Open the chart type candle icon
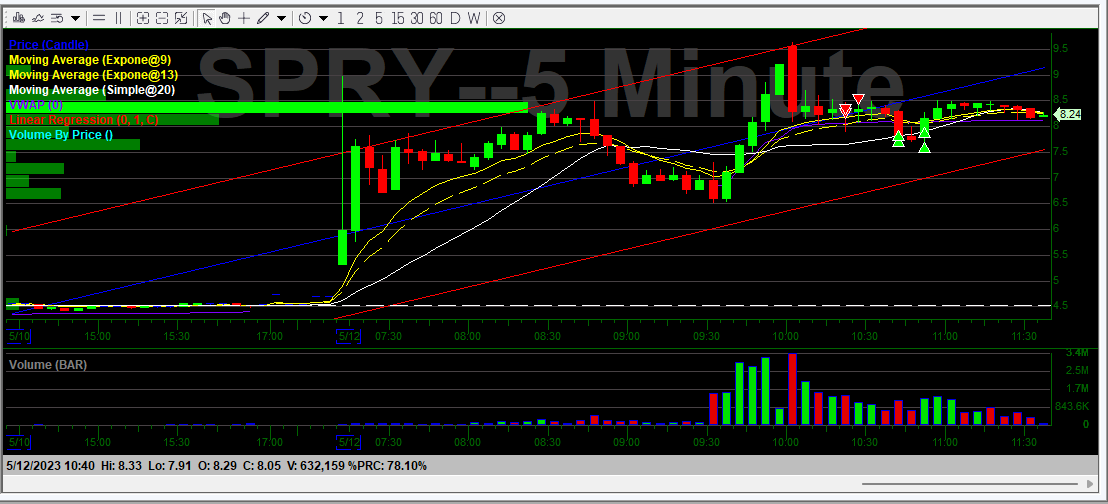 click(x=19, y=18)
